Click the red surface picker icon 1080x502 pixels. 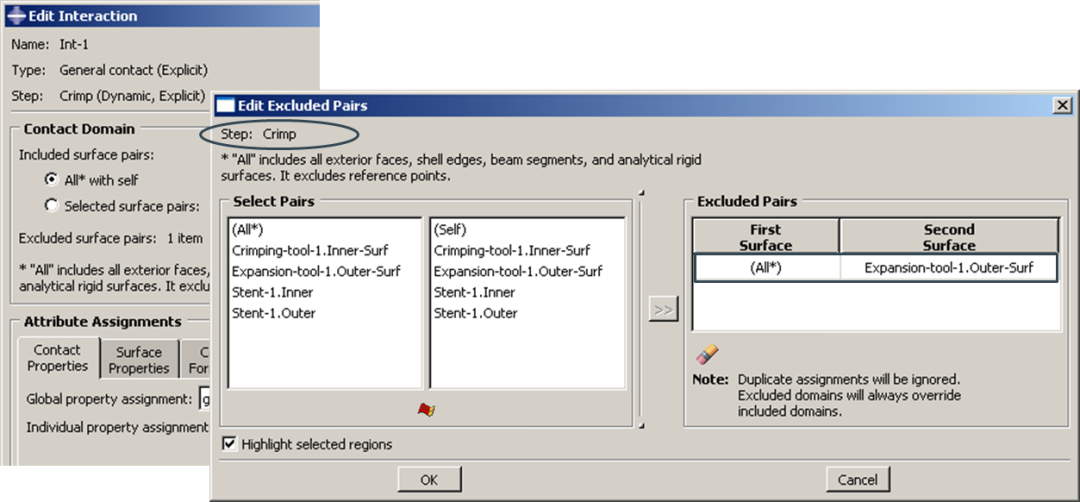[x=426, y=410]
